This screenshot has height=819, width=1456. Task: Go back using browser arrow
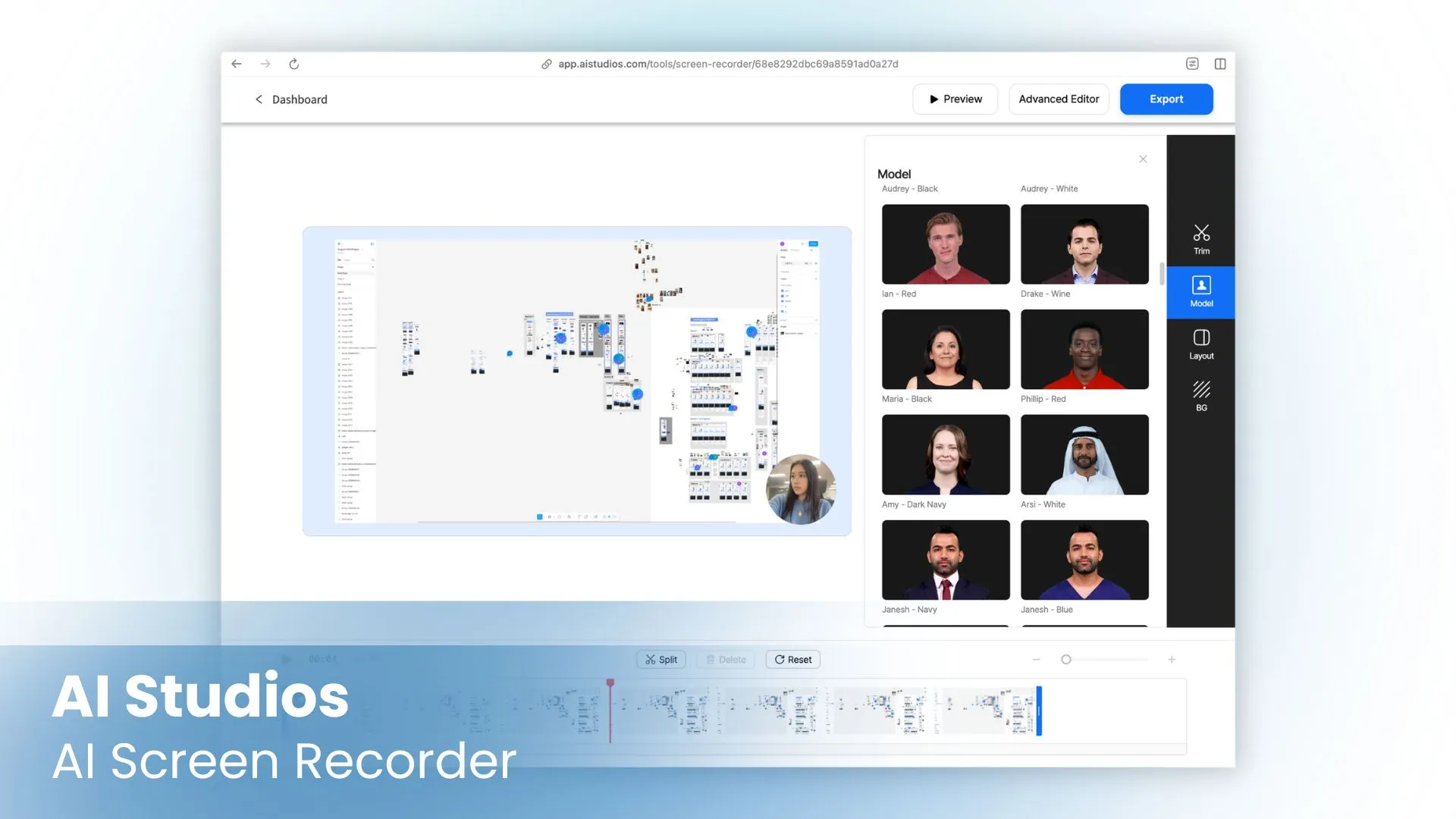(237, 64)
